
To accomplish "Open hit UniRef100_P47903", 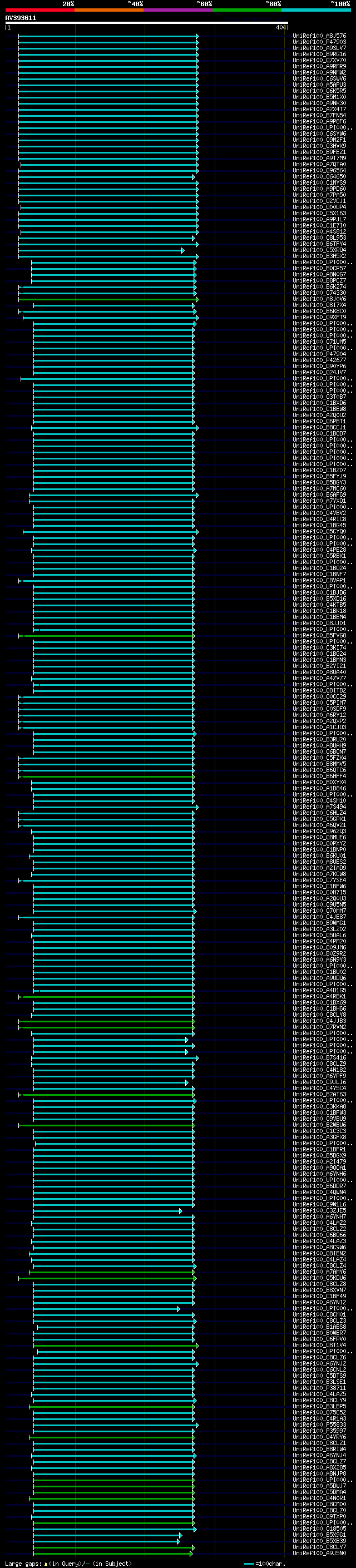I will [x=319, y=42].
